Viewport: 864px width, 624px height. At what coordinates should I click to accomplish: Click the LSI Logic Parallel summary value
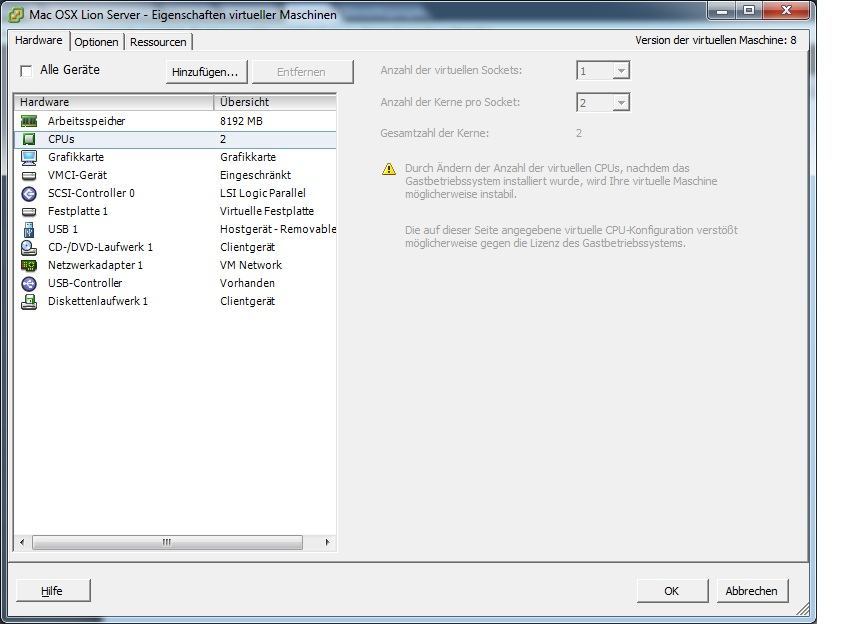click(x=263, y=193)
